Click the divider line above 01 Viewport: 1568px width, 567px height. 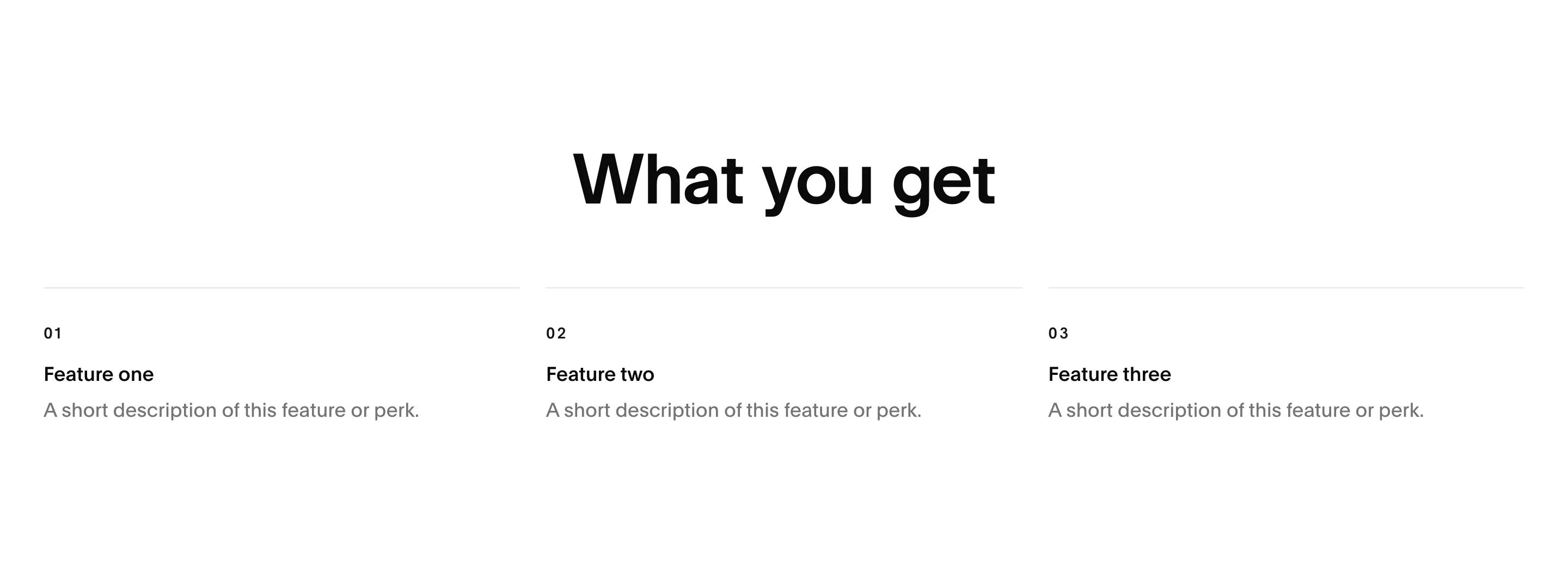click(281, 288)
